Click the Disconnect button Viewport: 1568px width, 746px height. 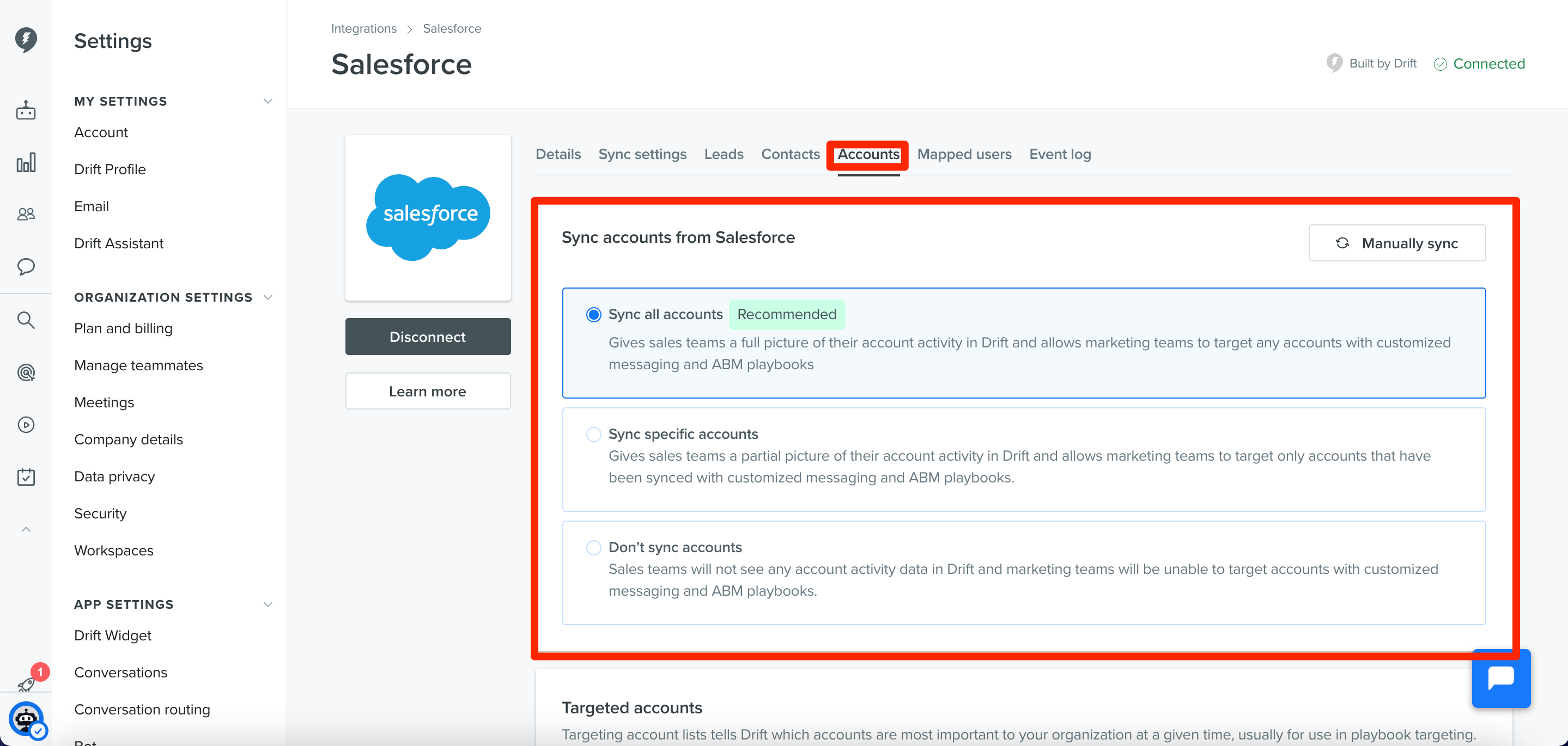(x=427, y=337)
